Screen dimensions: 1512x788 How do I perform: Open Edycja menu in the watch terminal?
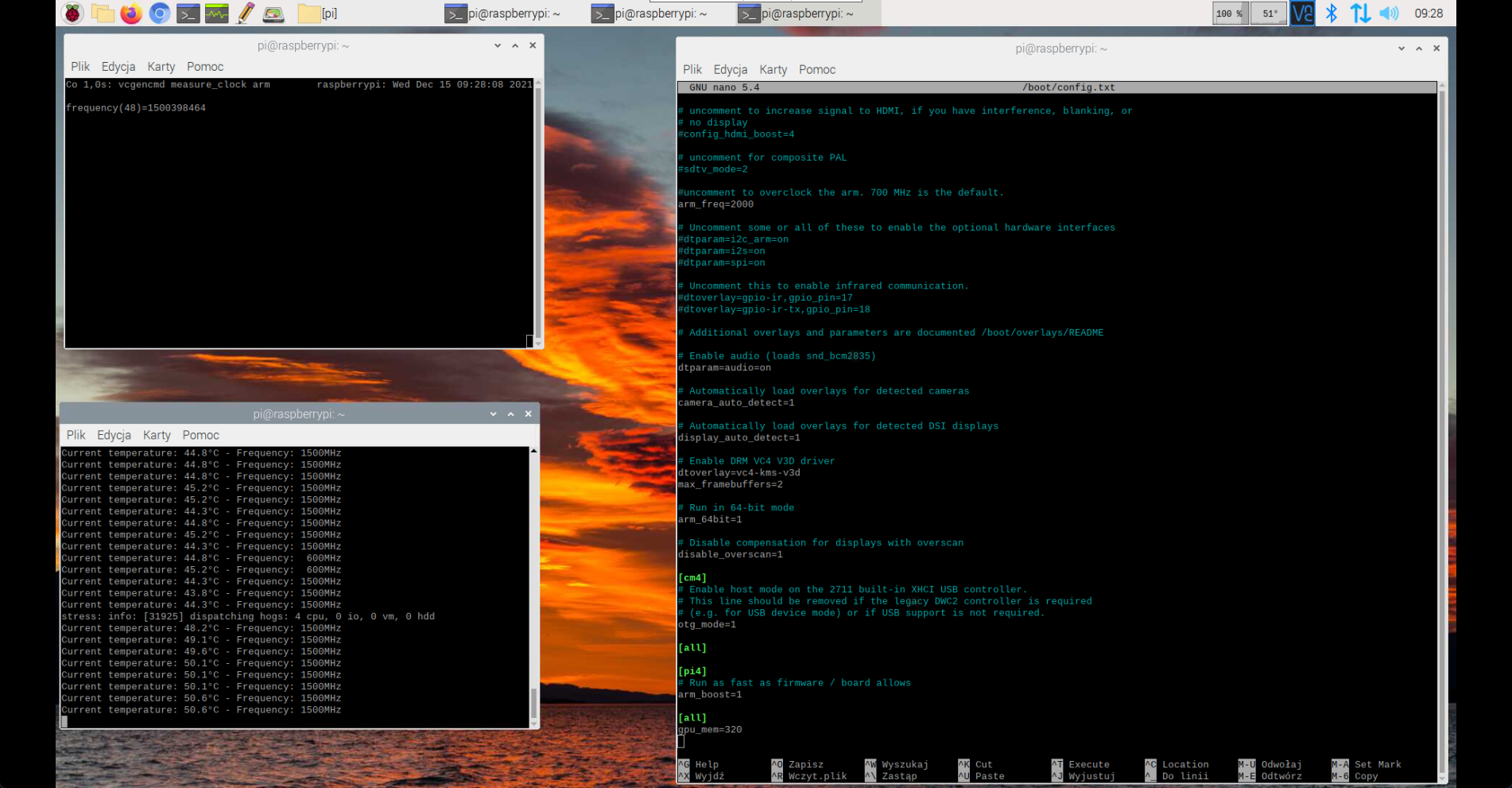tap(118, 67)
